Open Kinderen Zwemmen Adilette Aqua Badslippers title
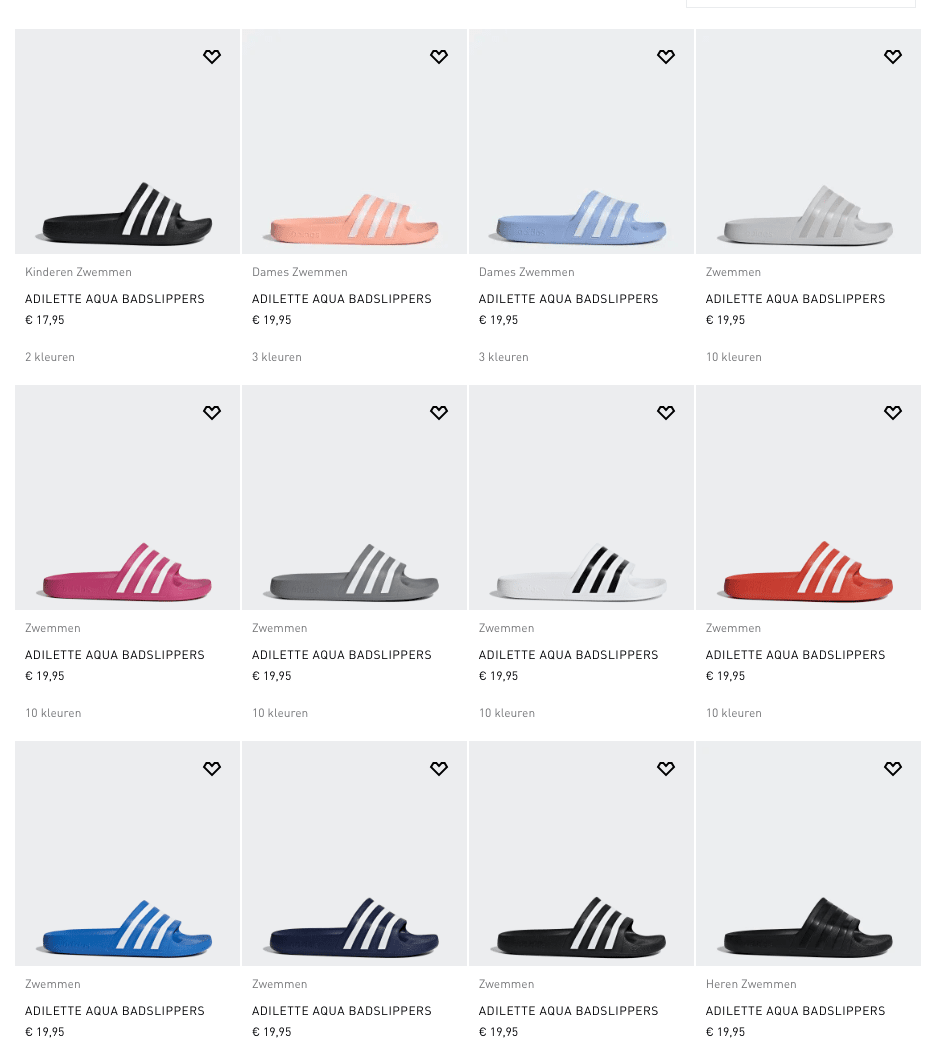Image resolution: width=931 pixels, height=1058 pixels. (115, 299)
